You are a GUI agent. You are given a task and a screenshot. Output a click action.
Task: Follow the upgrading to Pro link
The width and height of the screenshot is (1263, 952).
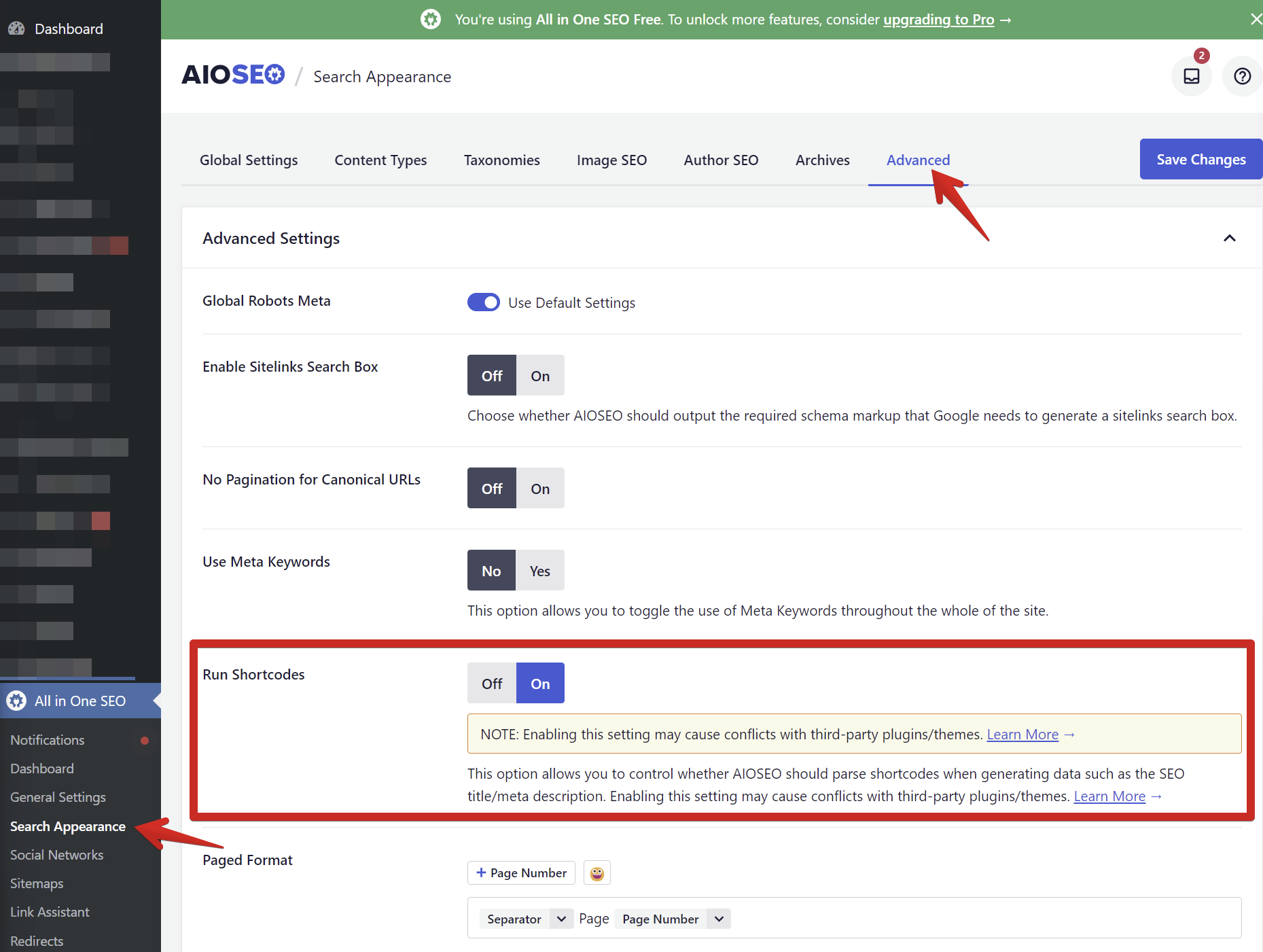click(x=938, y=19)
